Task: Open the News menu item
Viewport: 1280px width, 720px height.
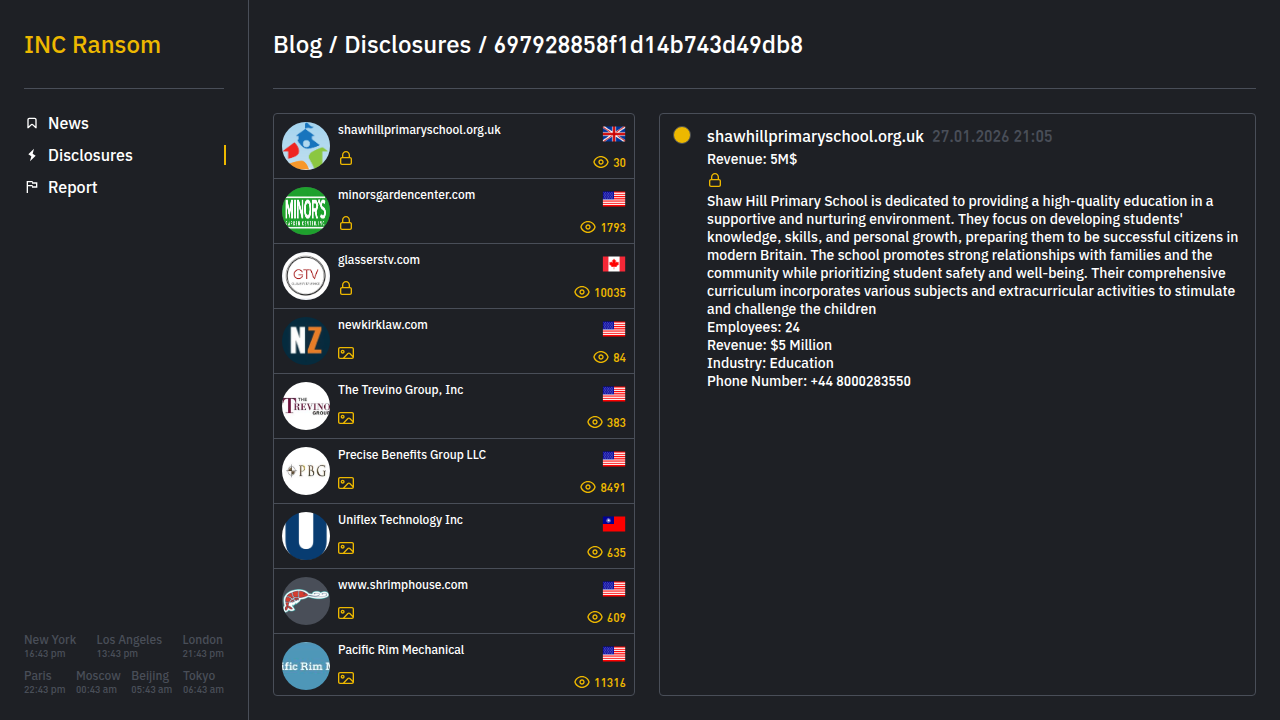Action: (x=68, y=123)
